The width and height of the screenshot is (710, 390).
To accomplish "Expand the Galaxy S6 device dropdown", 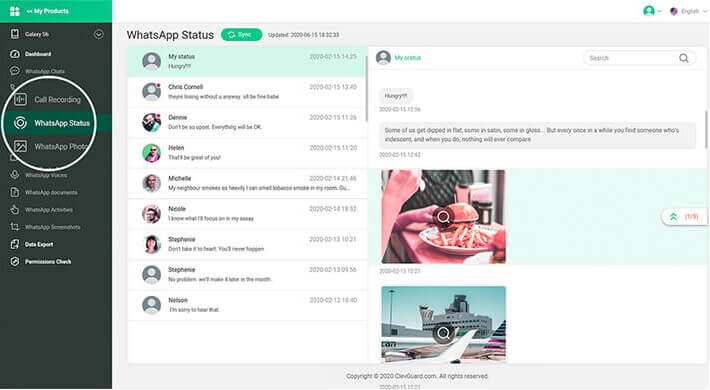I will click(x=99, y=34).
